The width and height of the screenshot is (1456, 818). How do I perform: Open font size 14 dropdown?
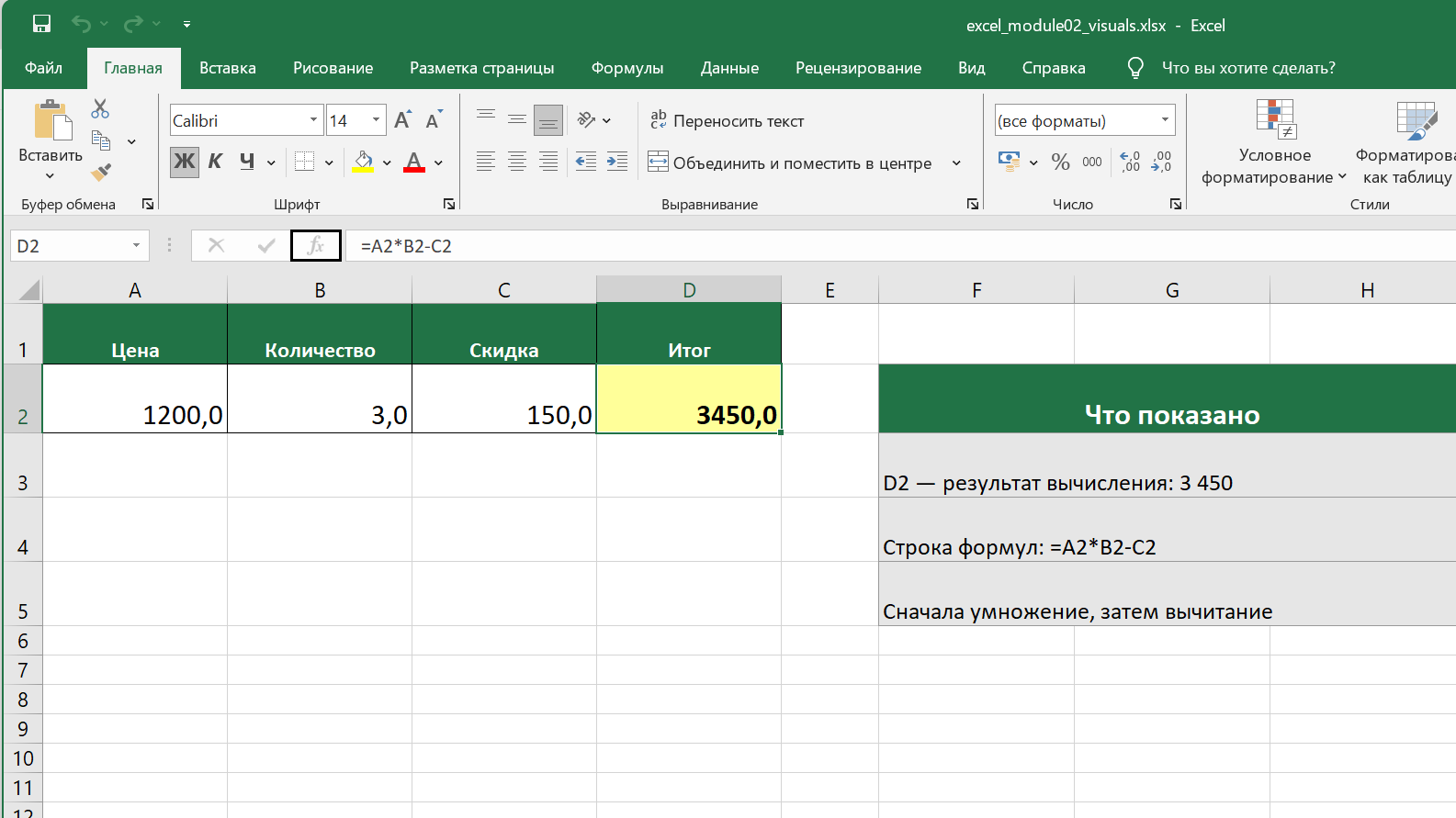(376, 120)
